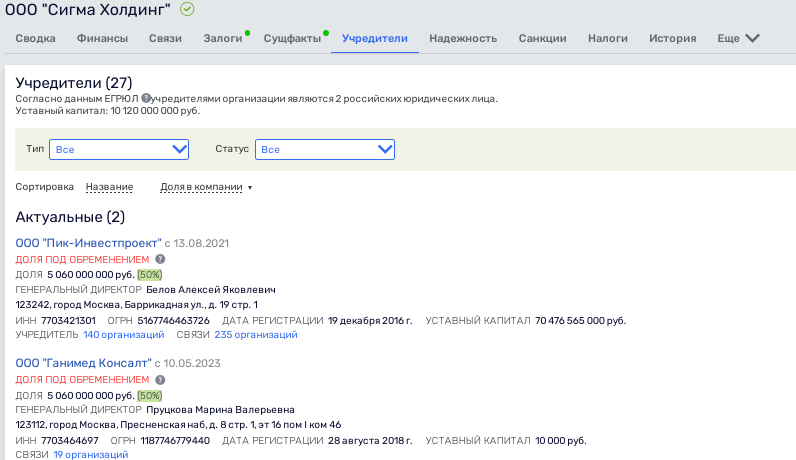Click the 50% badge for Ганимед Консалт
Viewport: 796px width, 460px height.
(x=150, y=396)
